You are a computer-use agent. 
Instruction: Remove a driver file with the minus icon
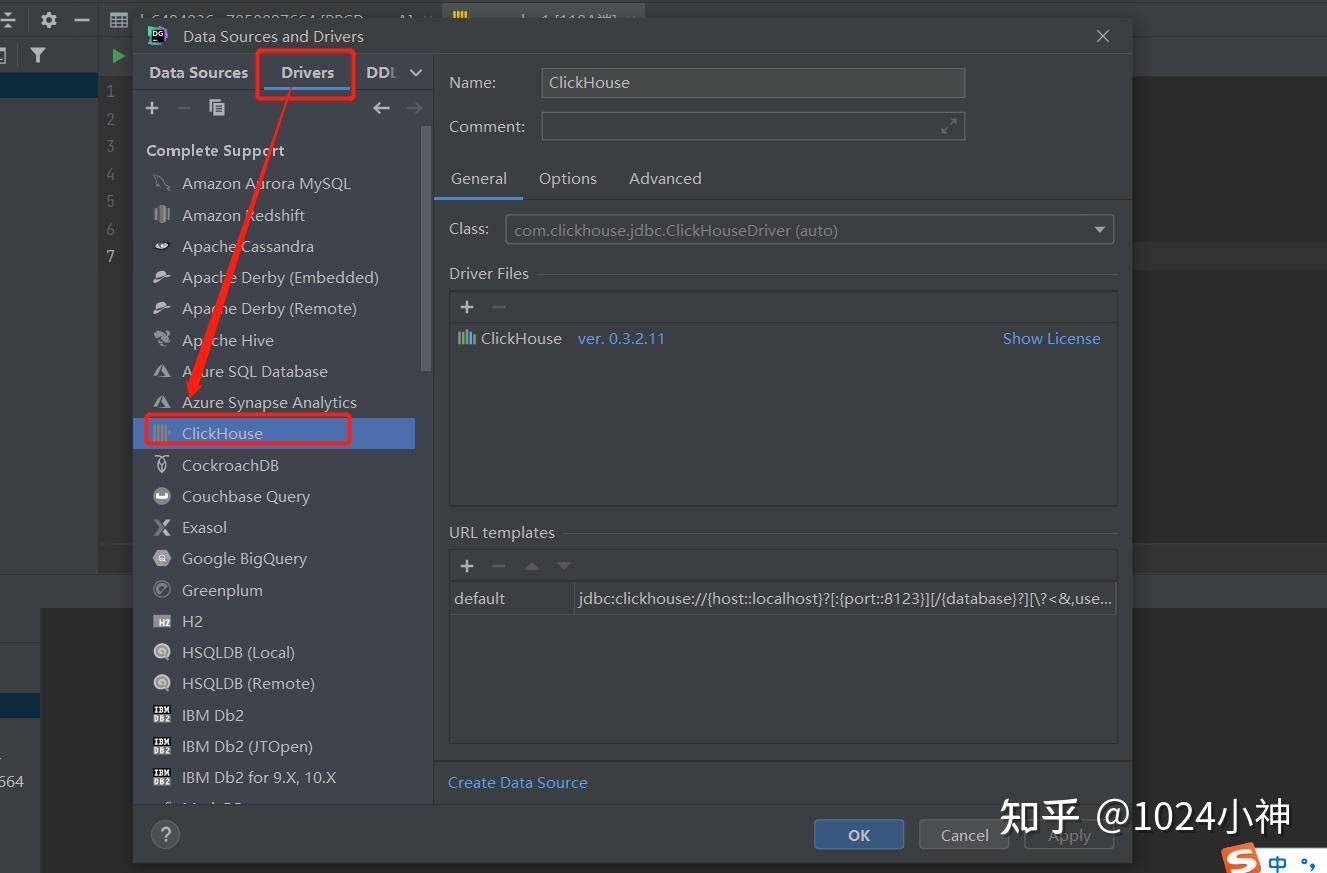coord(499,307)
